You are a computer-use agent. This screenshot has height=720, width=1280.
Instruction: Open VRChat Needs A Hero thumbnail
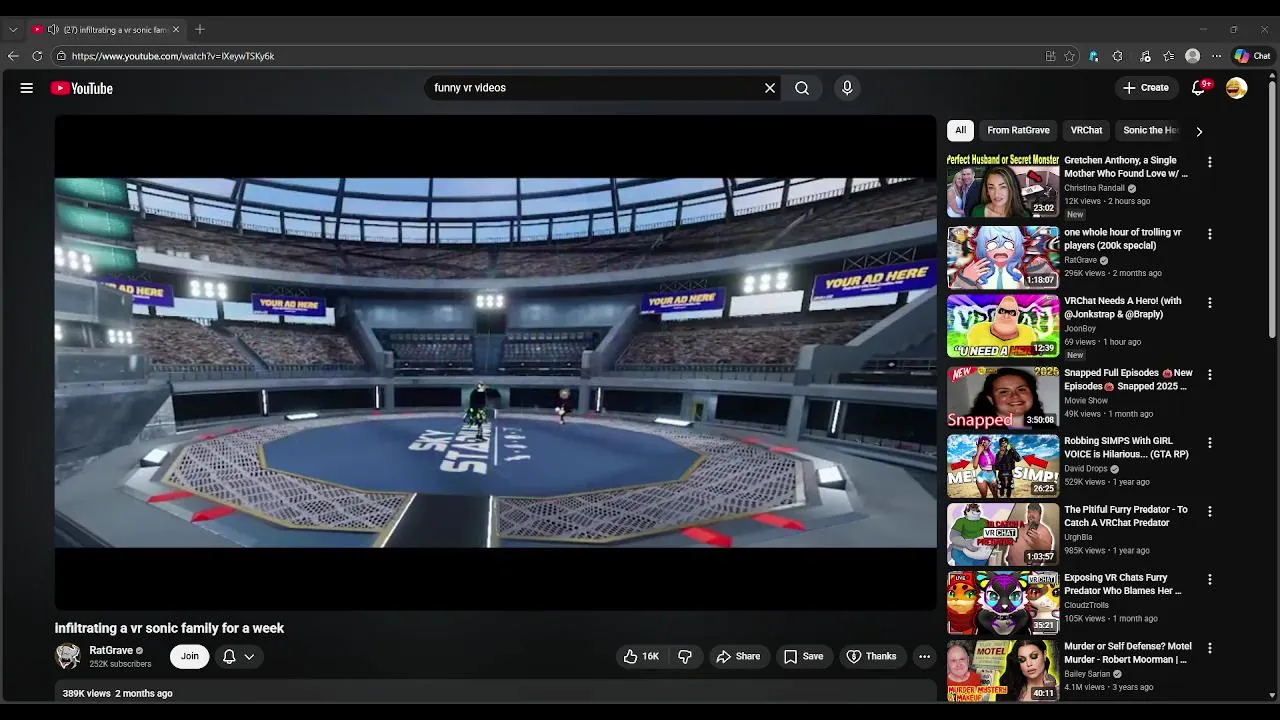pyautogui.click(x=1003, y=326)
